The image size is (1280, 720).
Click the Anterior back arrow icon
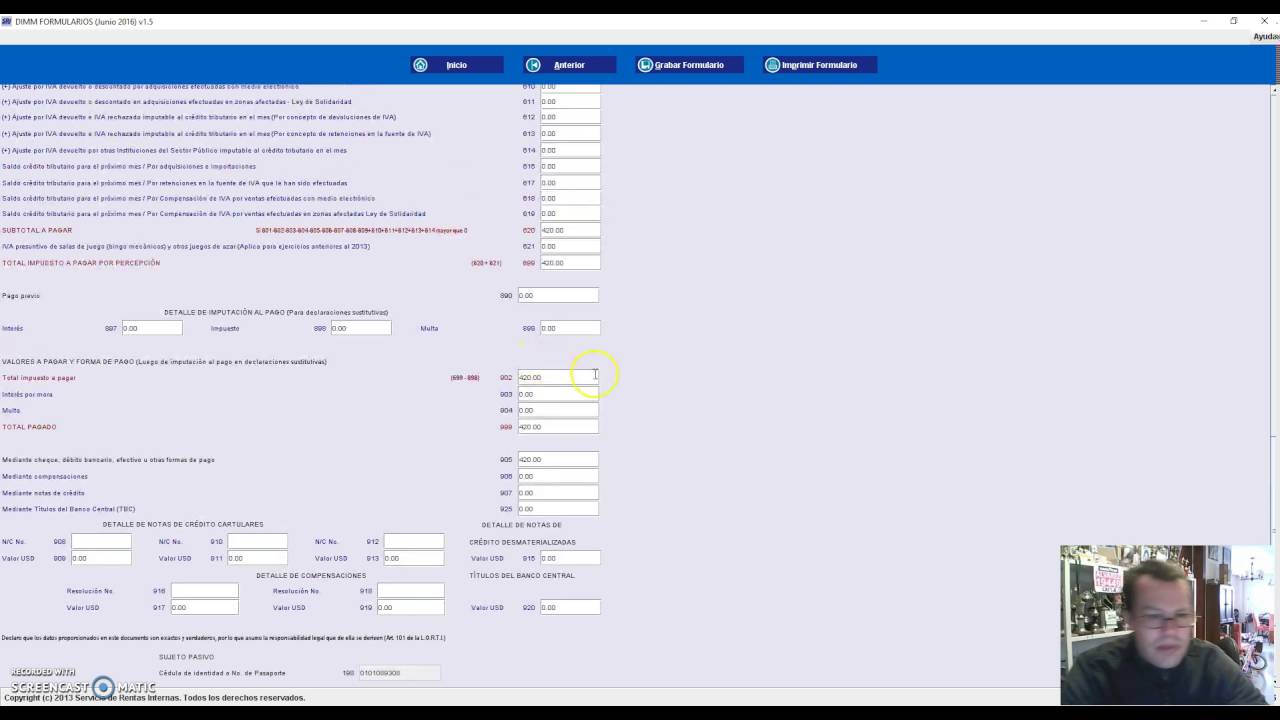[533, 65]
